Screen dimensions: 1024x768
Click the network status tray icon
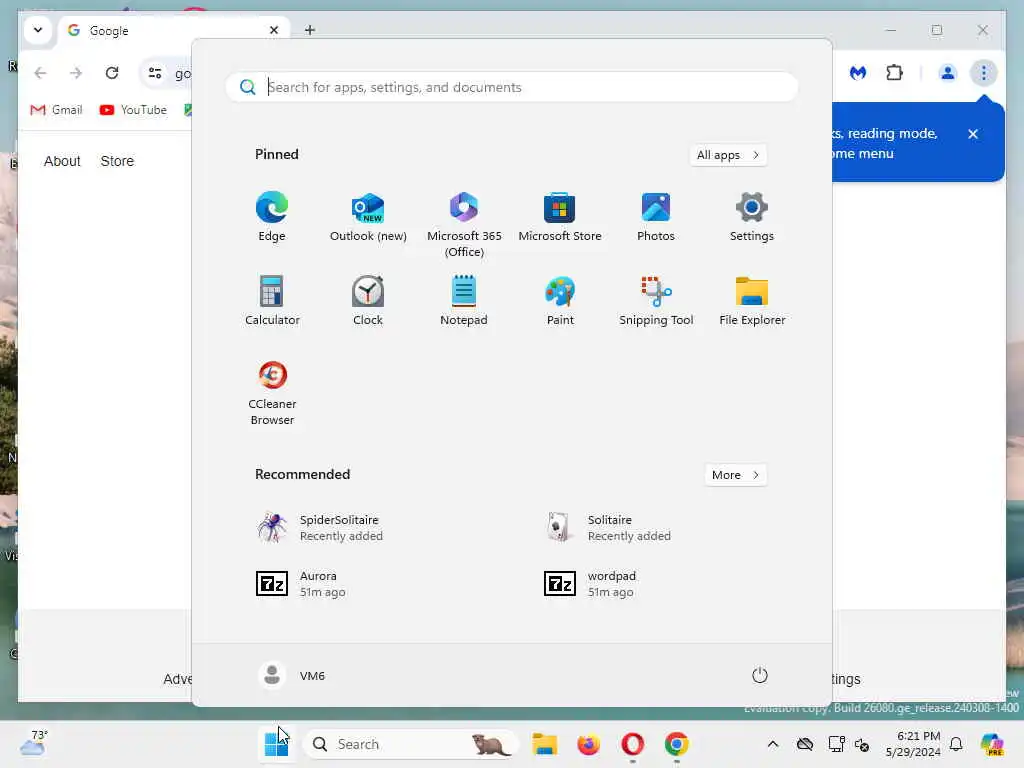tap(836, 744)
